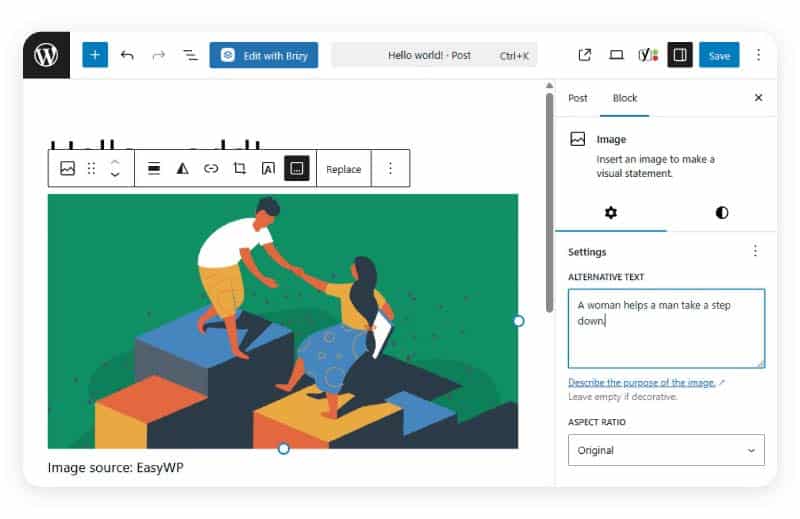Click the editor vertical scrollbar
This screenshot has width=800, height=519.
[x=549, y=202]
